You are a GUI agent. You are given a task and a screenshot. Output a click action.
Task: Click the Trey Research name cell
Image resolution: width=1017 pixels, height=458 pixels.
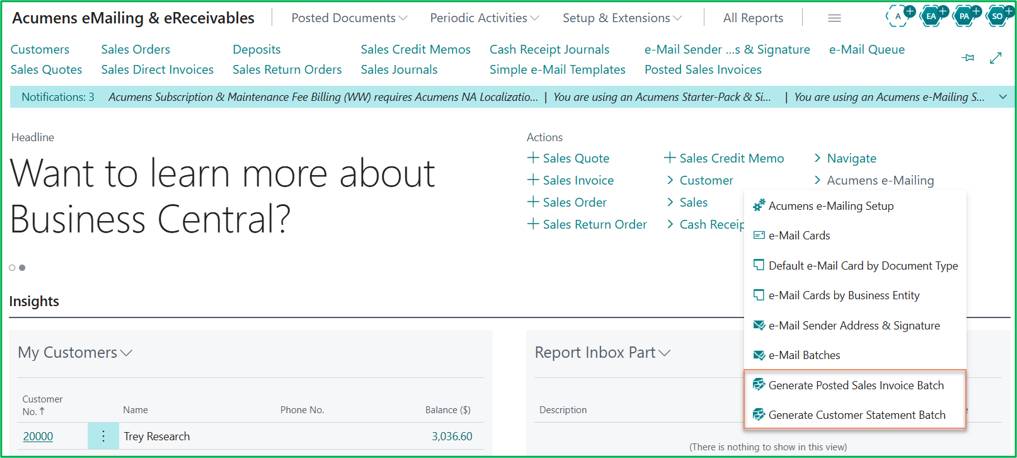(157, 437)
